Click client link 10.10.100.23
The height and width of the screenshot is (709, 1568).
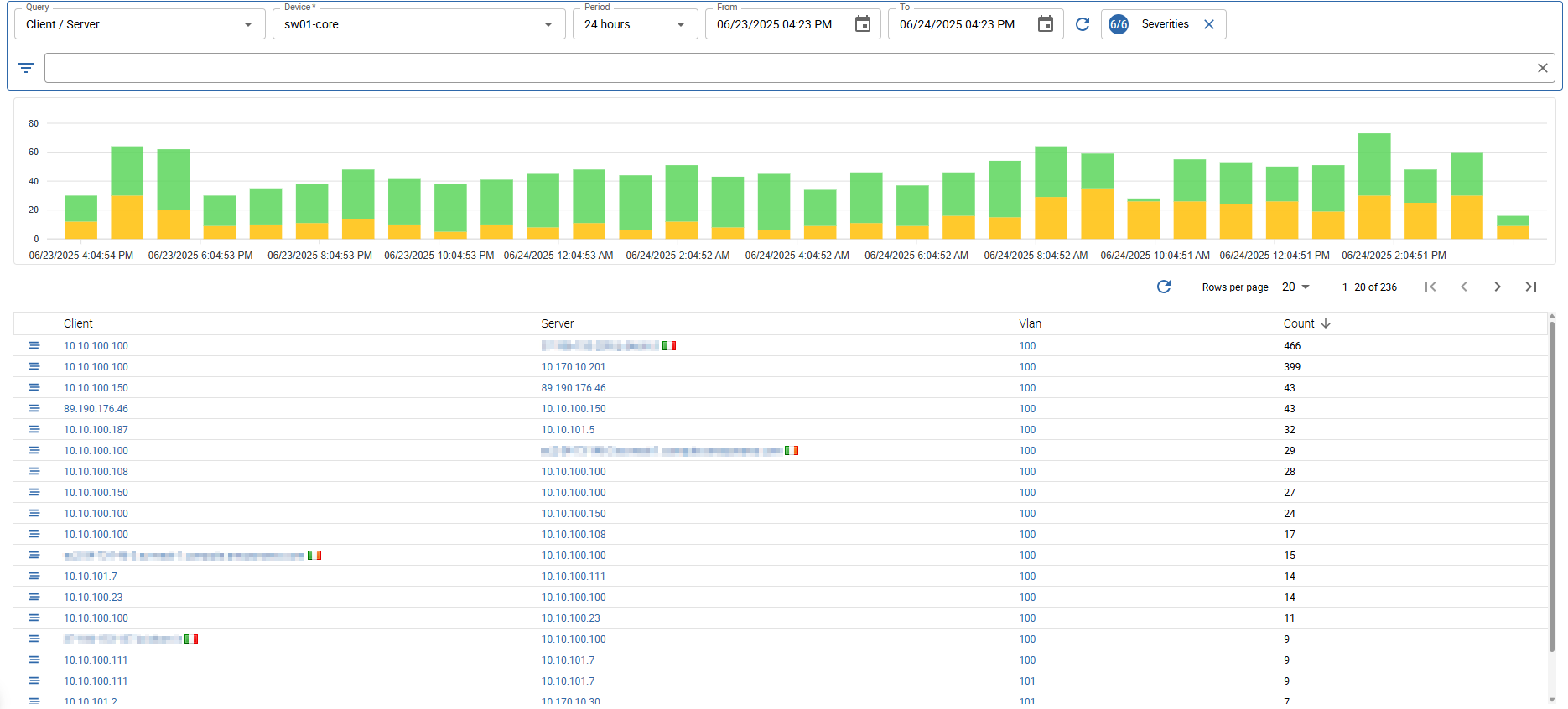tap(93, 598)
